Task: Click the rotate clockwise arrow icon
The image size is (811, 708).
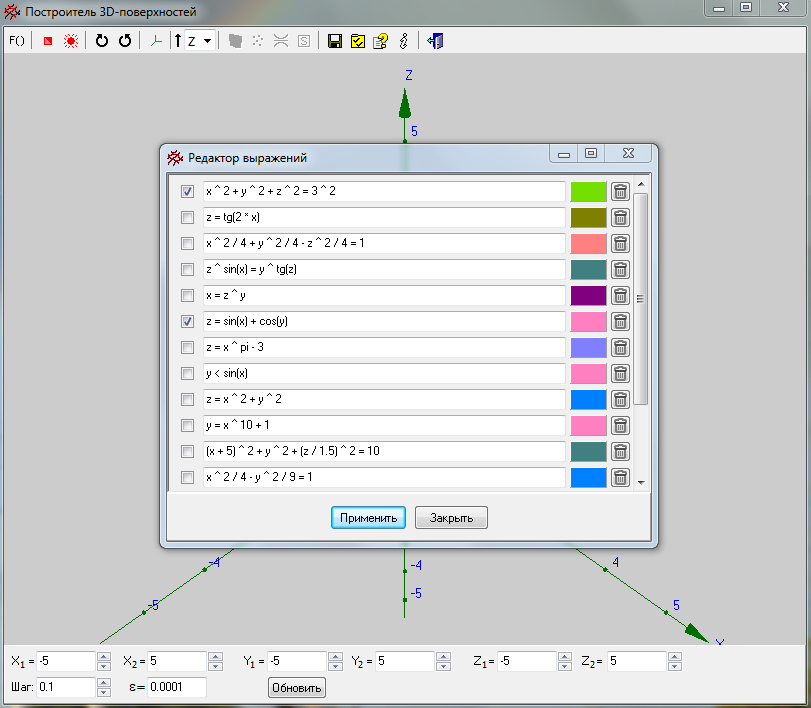Action: pos(101,41)
